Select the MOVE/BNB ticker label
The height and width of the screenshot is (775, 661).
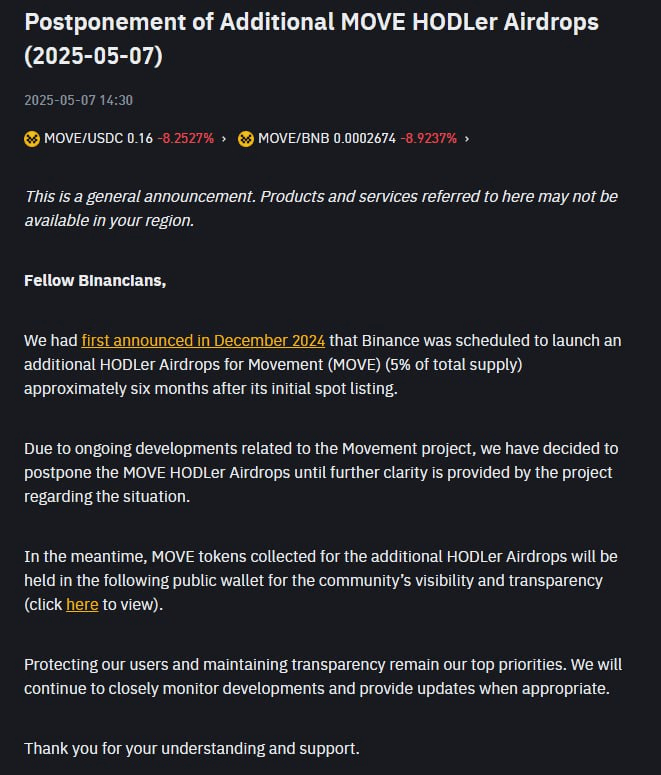click(x=294, y=138)
